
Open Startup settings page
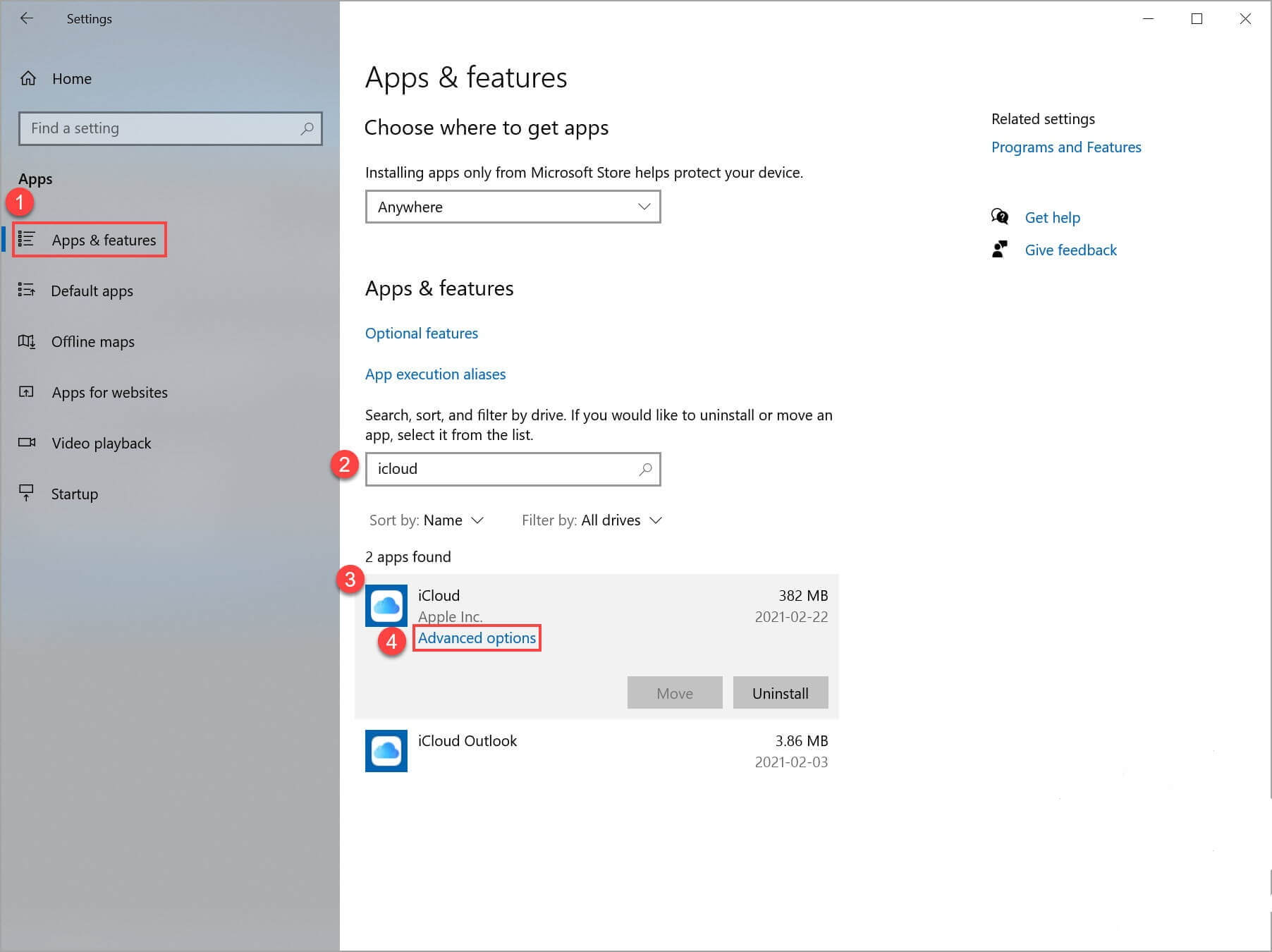point(74,494)
